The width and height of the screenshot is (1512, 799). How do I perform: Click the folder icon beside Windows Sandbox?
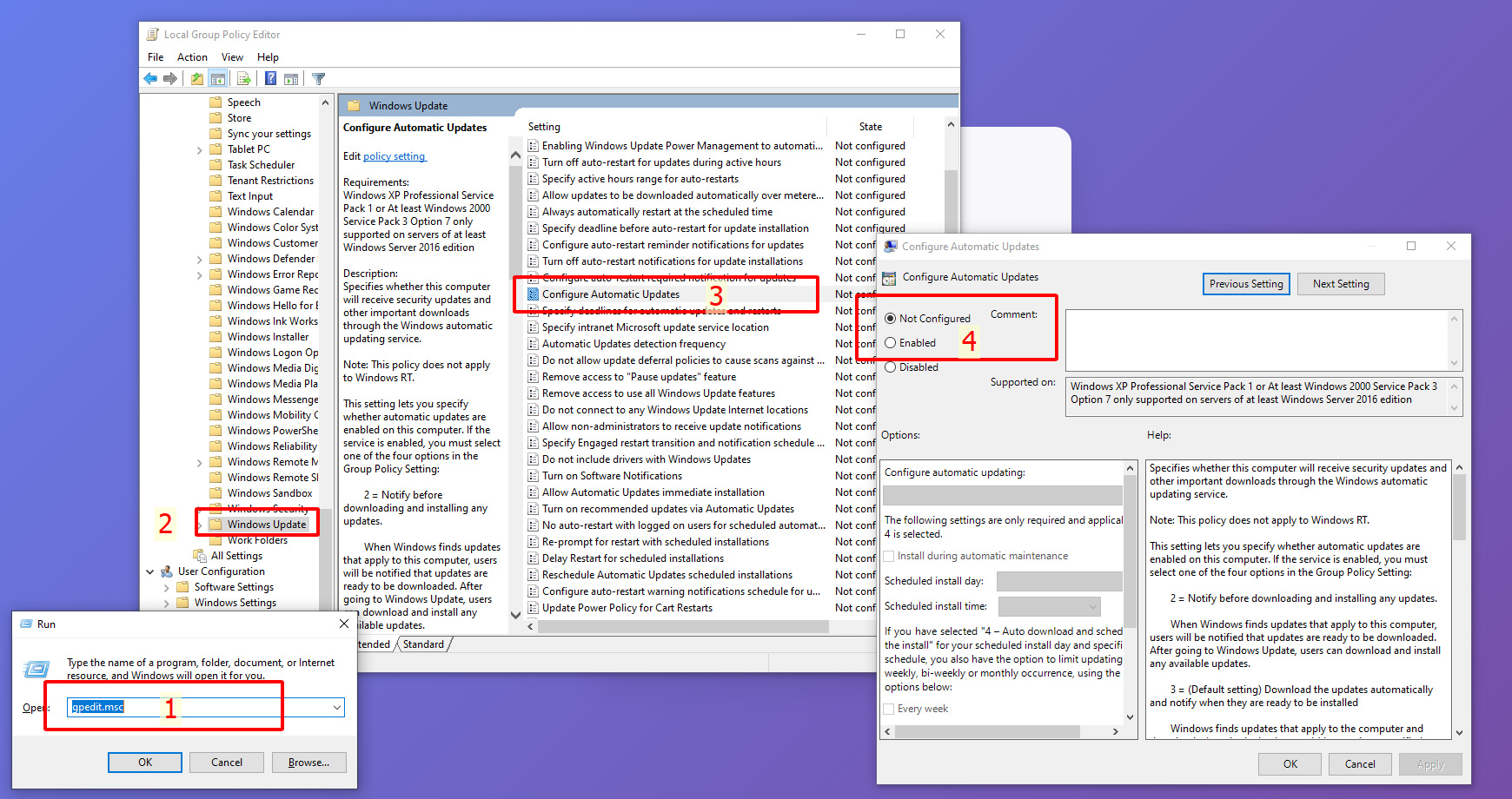pyautogui.click(x=216, y=493)
